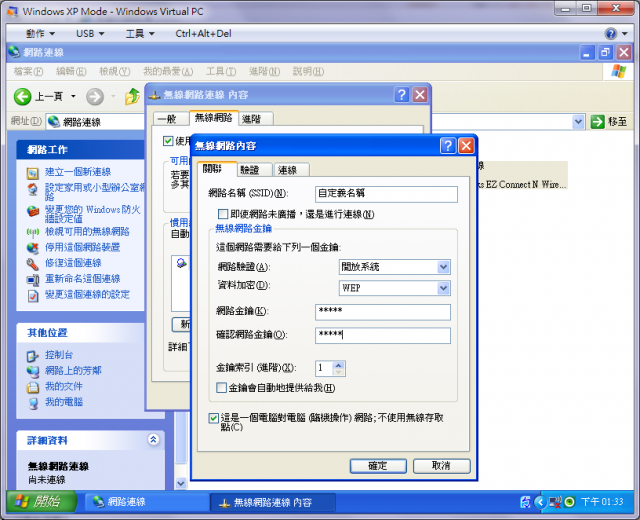This screenshot has height=520, width=640.
Task: Click the tray expand arrow icon
Action: click(540, 502)
